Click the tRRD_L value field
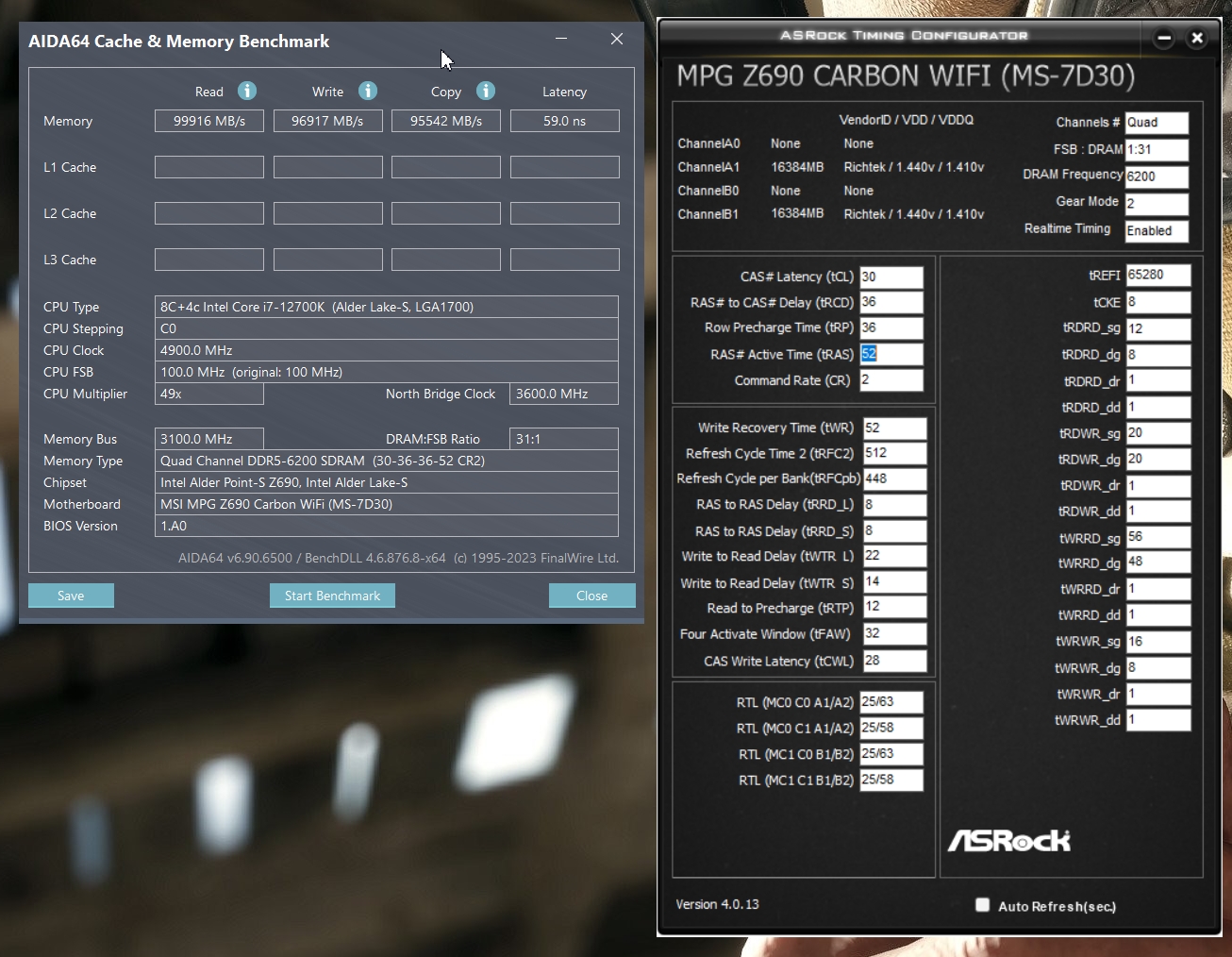 point(894,505)
